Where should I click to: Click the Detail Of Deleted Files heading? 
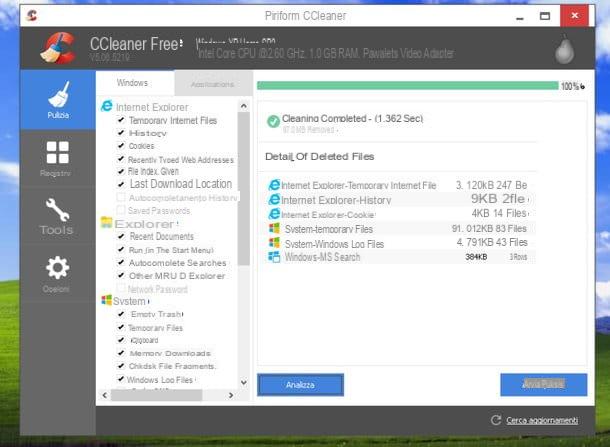pos(319,156)
